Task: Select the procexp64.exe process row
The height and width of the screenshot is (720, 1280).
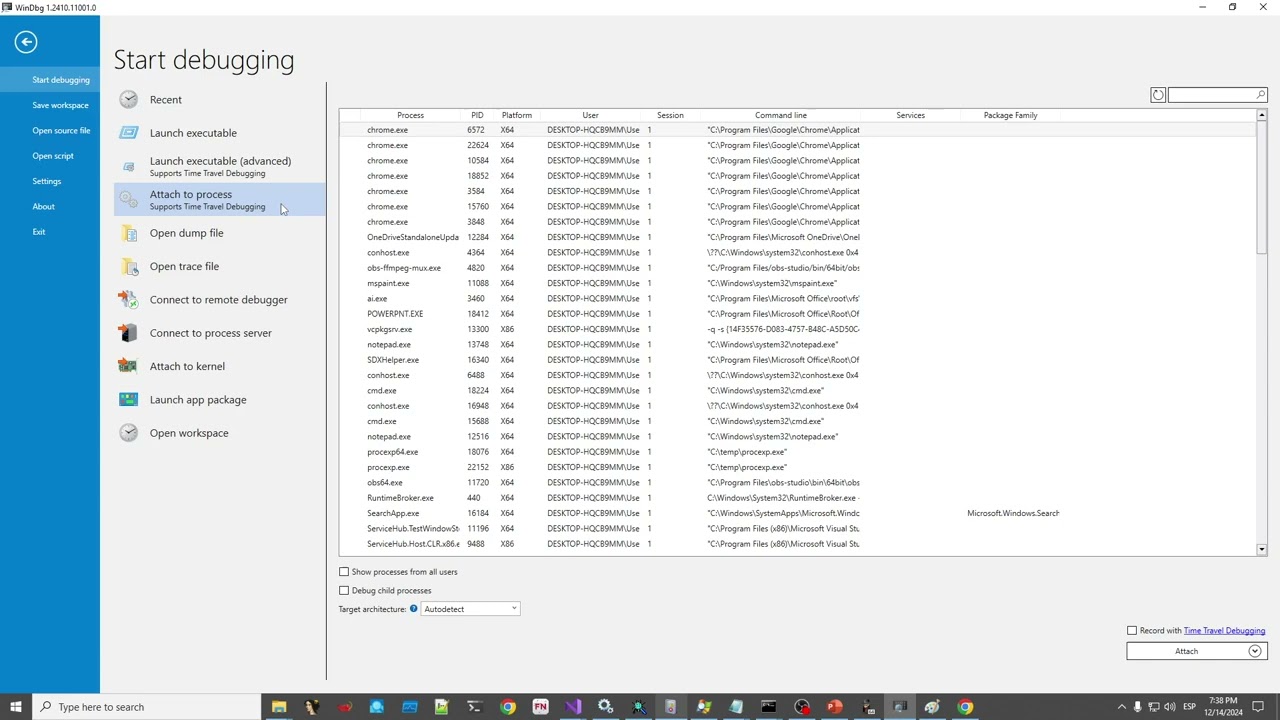Action: point(797,452)
